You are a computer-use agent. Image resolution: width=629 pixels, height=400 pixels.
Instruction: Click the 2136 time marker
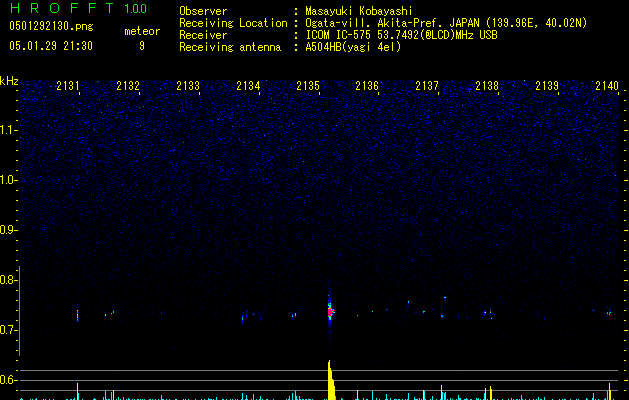(x=367, y=86)
